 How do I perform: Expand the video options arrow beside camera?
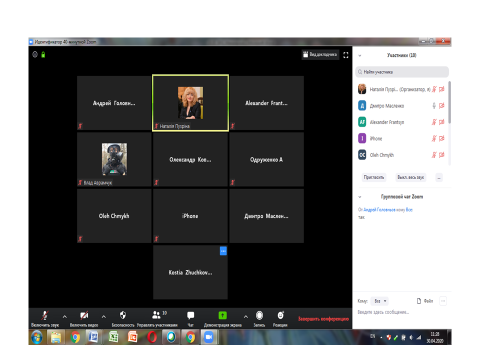[x=104, y=316]
